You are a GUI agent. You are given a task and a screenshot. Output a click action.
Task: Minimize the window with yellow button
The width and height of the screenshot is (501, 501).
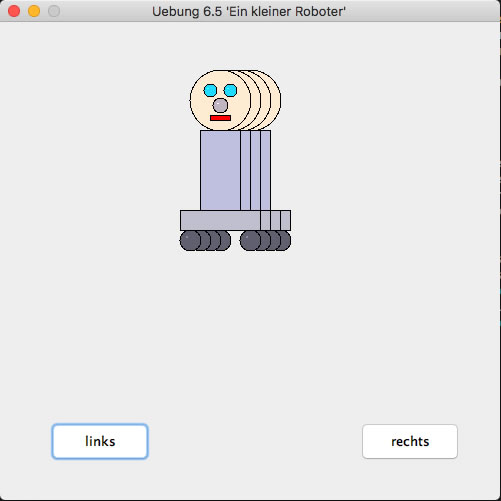click(34, 11)
